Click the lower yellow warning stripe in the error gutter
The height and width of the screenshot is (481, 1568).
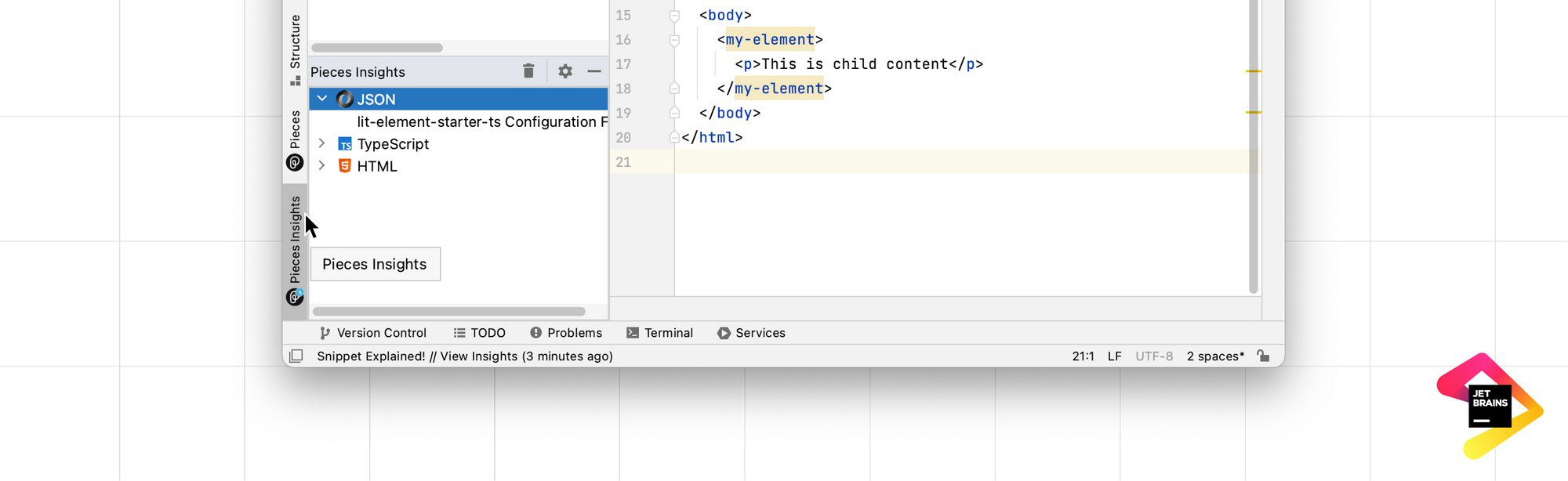pos(1254,112)
